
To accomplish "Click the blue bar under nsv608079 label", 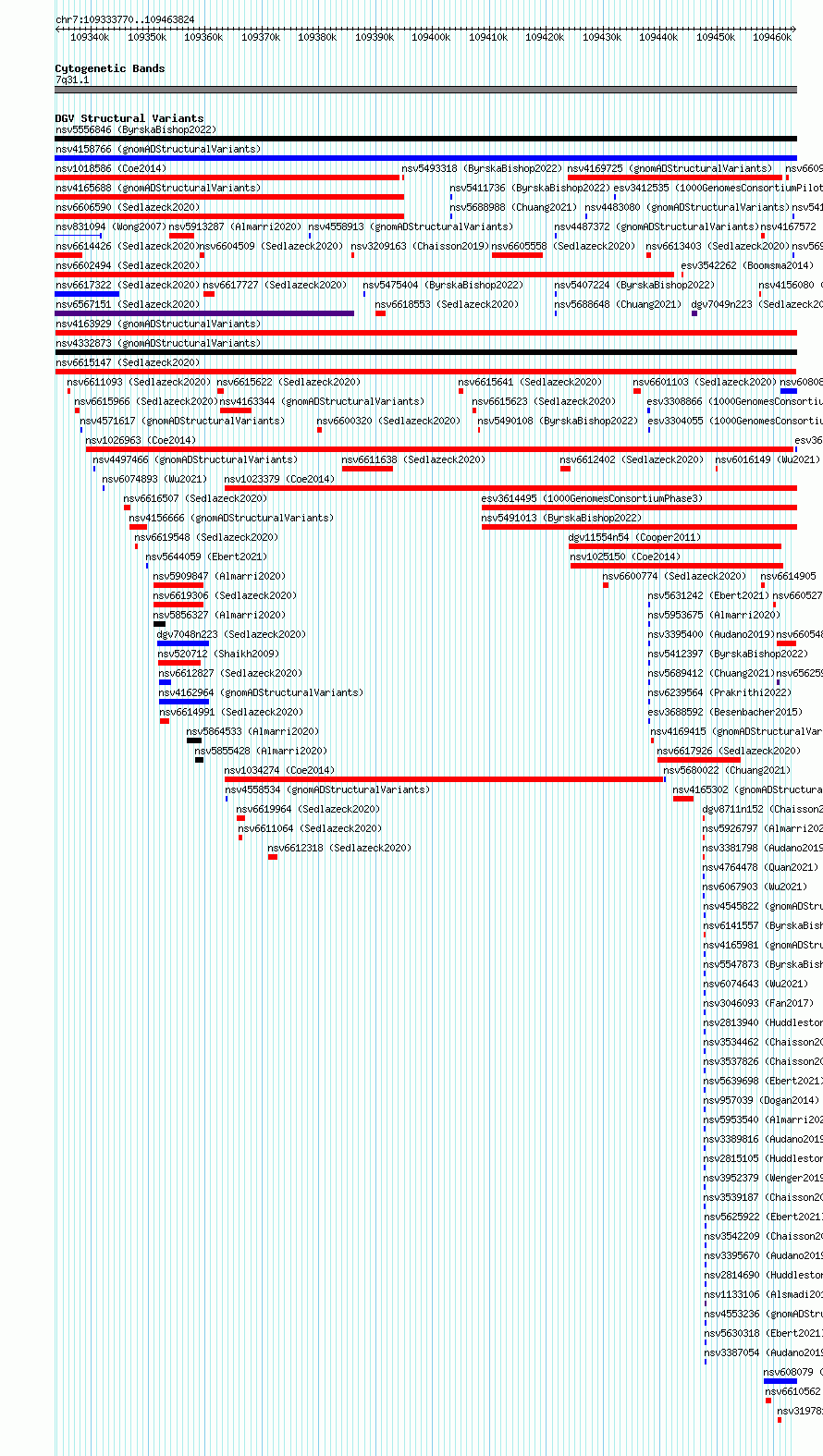I will [x=780, y=1381].
